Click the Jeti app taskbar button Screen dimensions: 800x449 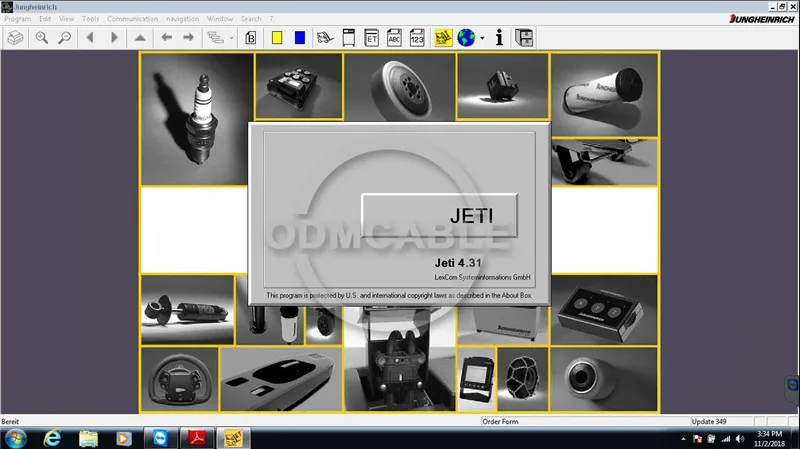(x=233, y=438)
